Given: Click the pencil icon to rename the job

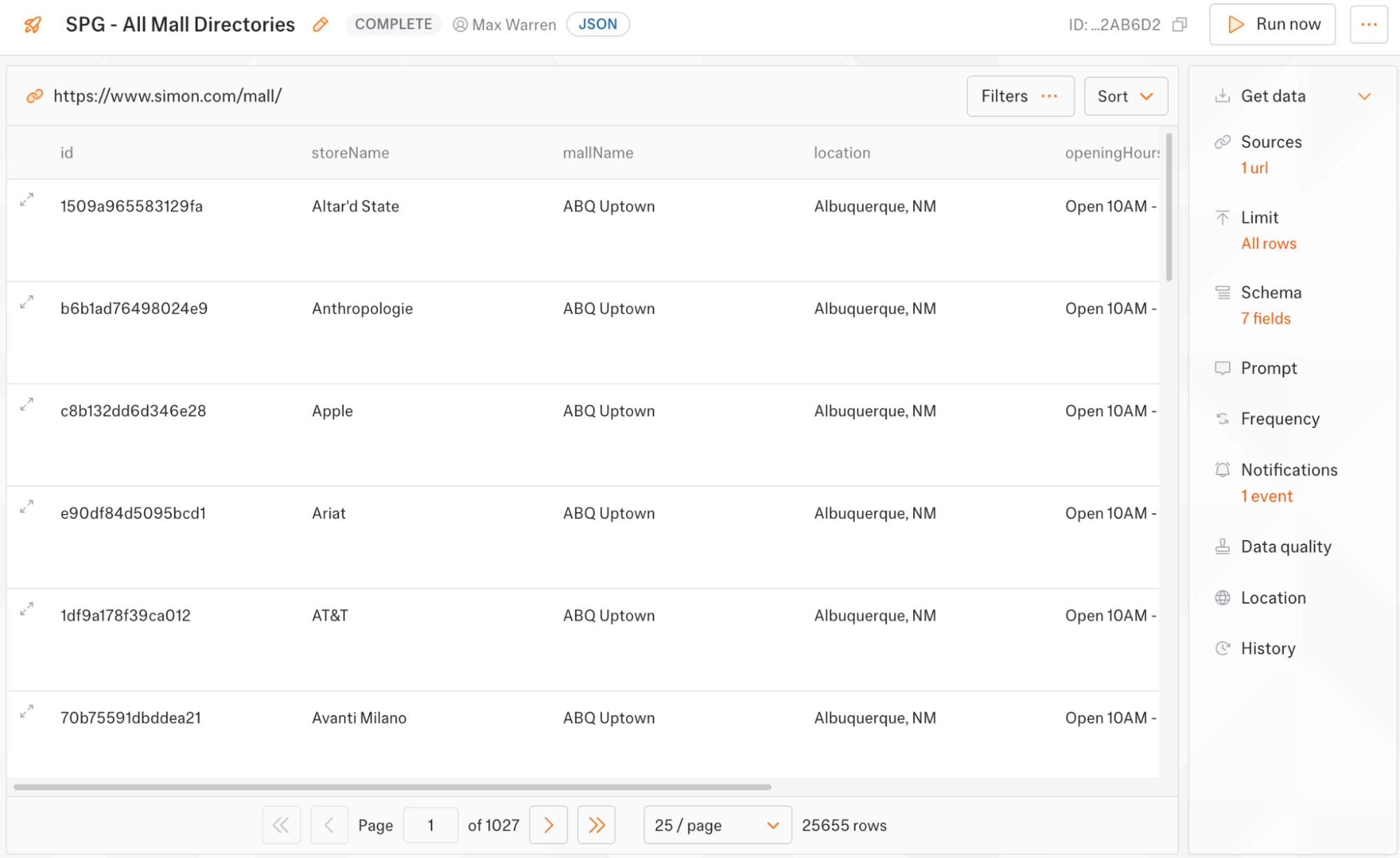Looking at the screenshot, I should pos(321,24).
